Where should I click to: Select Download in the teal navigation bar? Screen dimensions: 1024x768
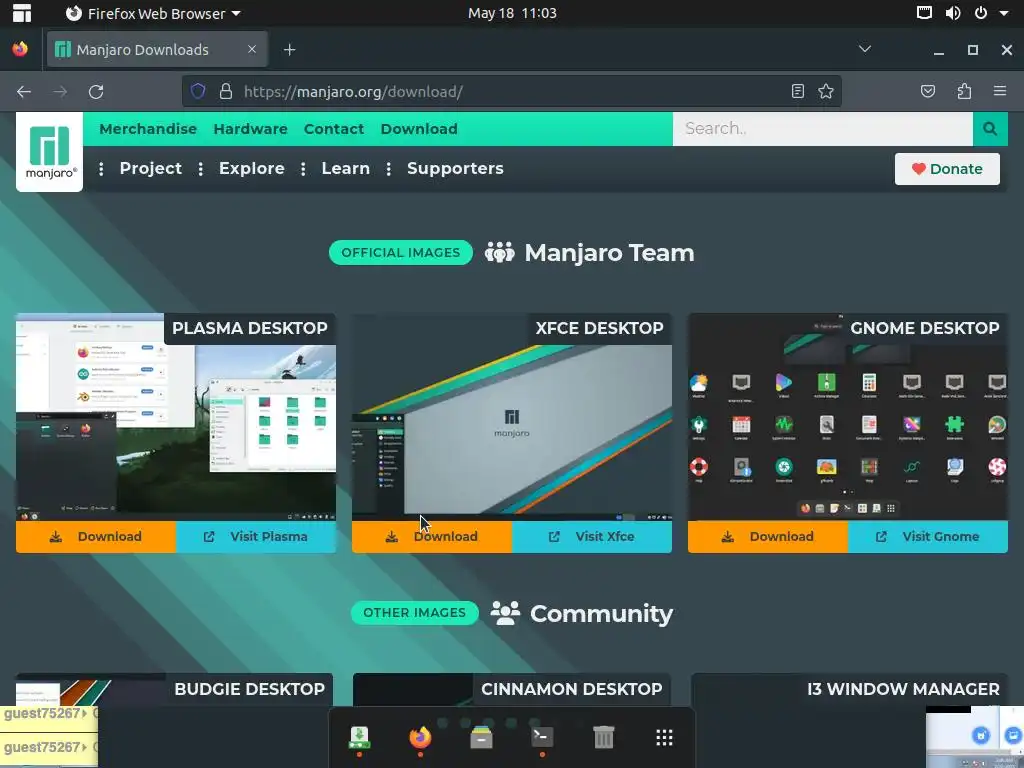(x=419, y=129)
